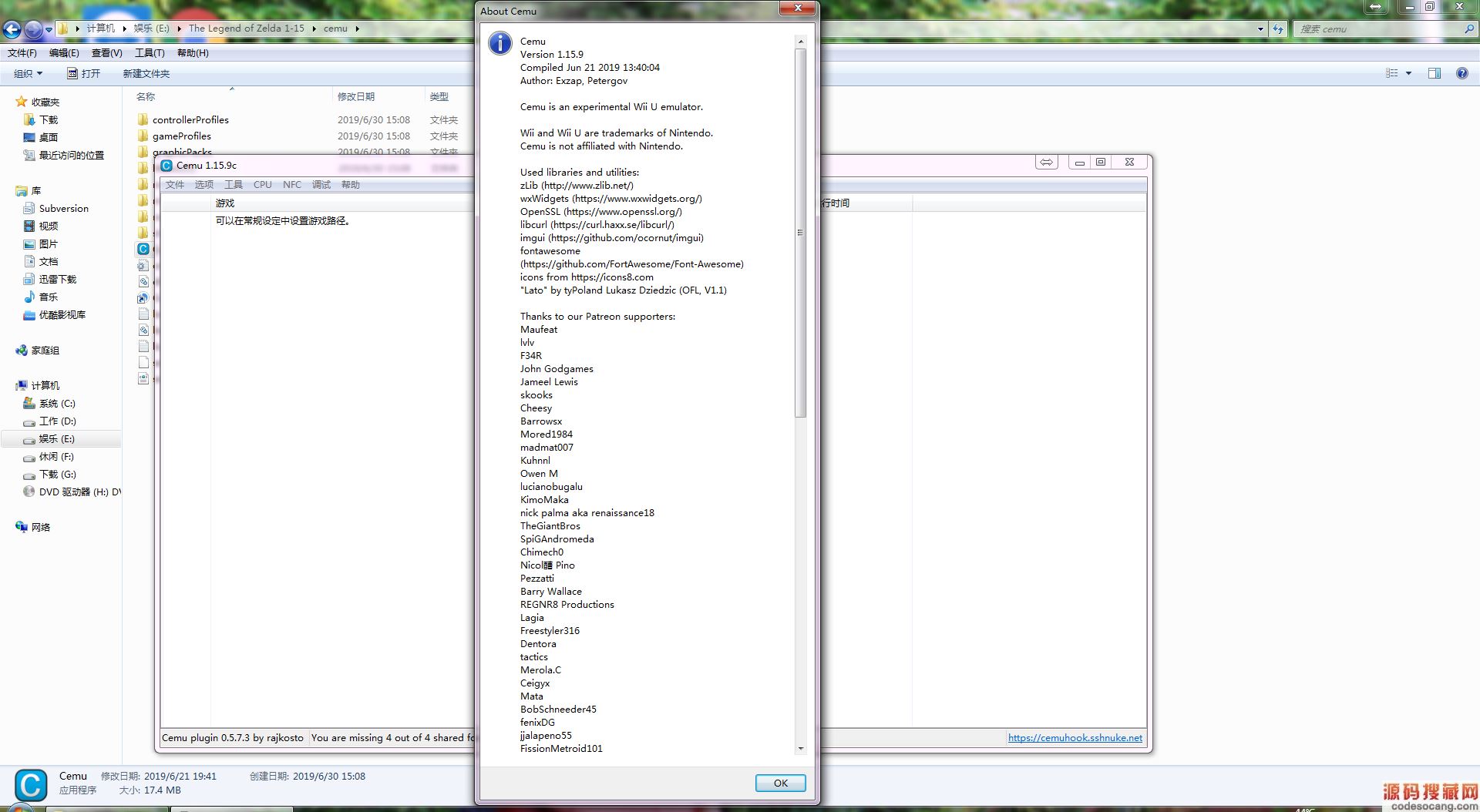Sort files by the 名称 column
Viewport: 1480px width, 812px height.
(146, 96)
